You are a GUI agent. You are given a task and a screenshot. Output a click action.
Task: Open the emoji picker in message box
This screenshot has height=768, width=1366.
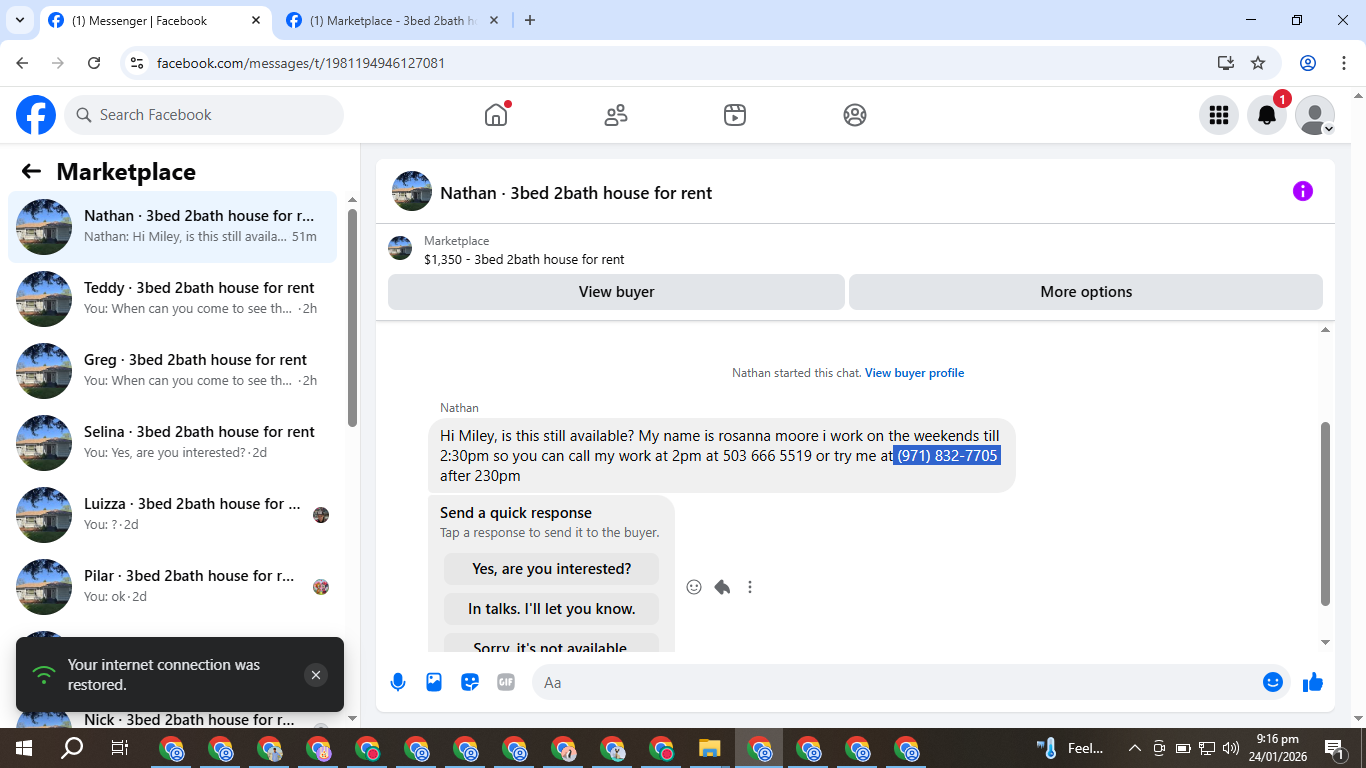(1273, 682)
